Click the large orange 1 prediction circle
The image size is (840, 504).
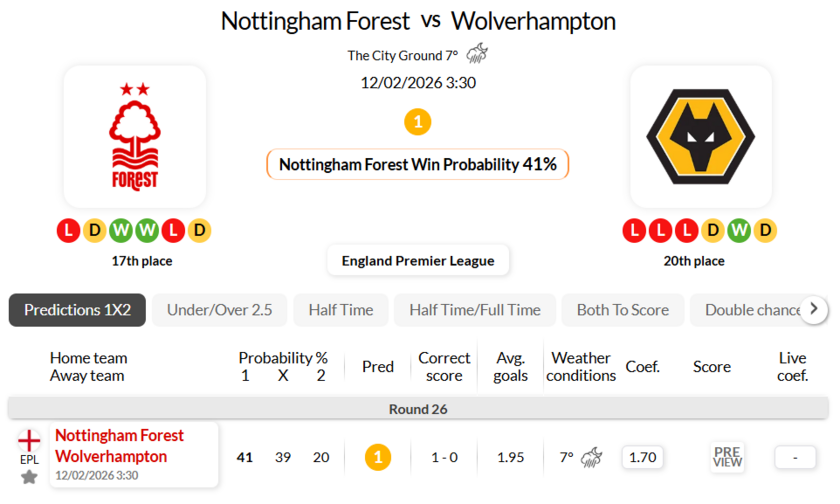click(417, 122)
